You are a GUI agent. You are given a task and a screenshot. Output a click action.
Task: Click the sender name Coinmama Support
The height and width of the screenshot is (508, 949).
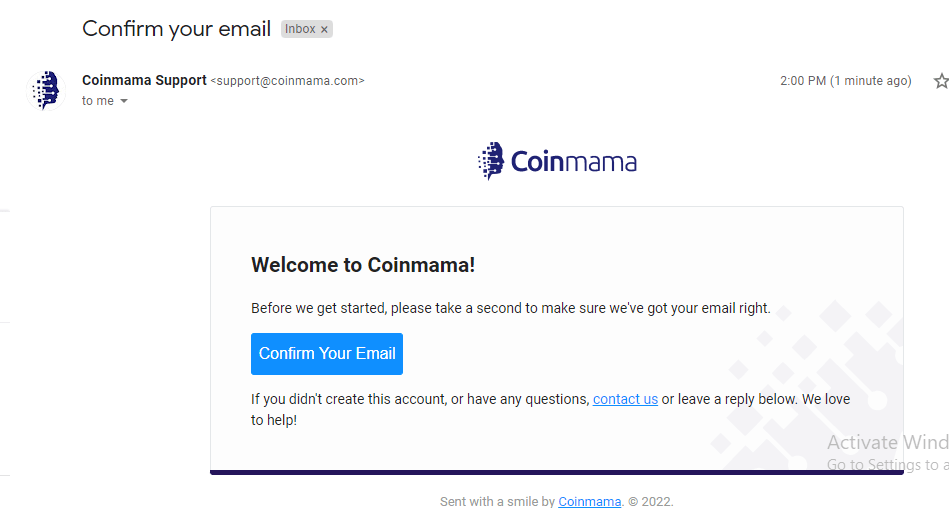coord(144,81)
